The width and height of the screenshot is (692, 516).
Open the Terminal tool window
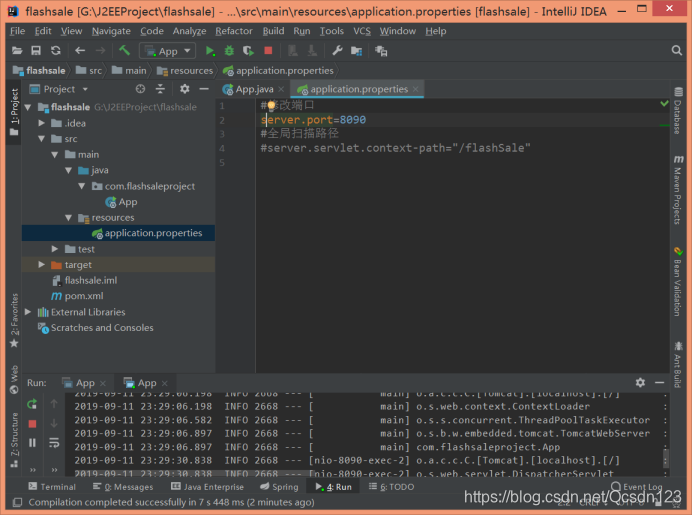point(52,487)
